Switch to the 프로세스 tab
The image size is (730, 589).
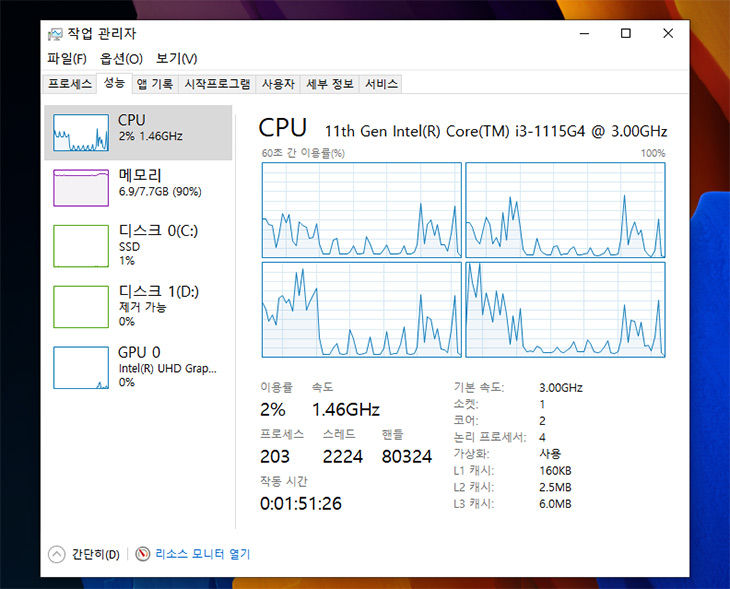point(70,84)
